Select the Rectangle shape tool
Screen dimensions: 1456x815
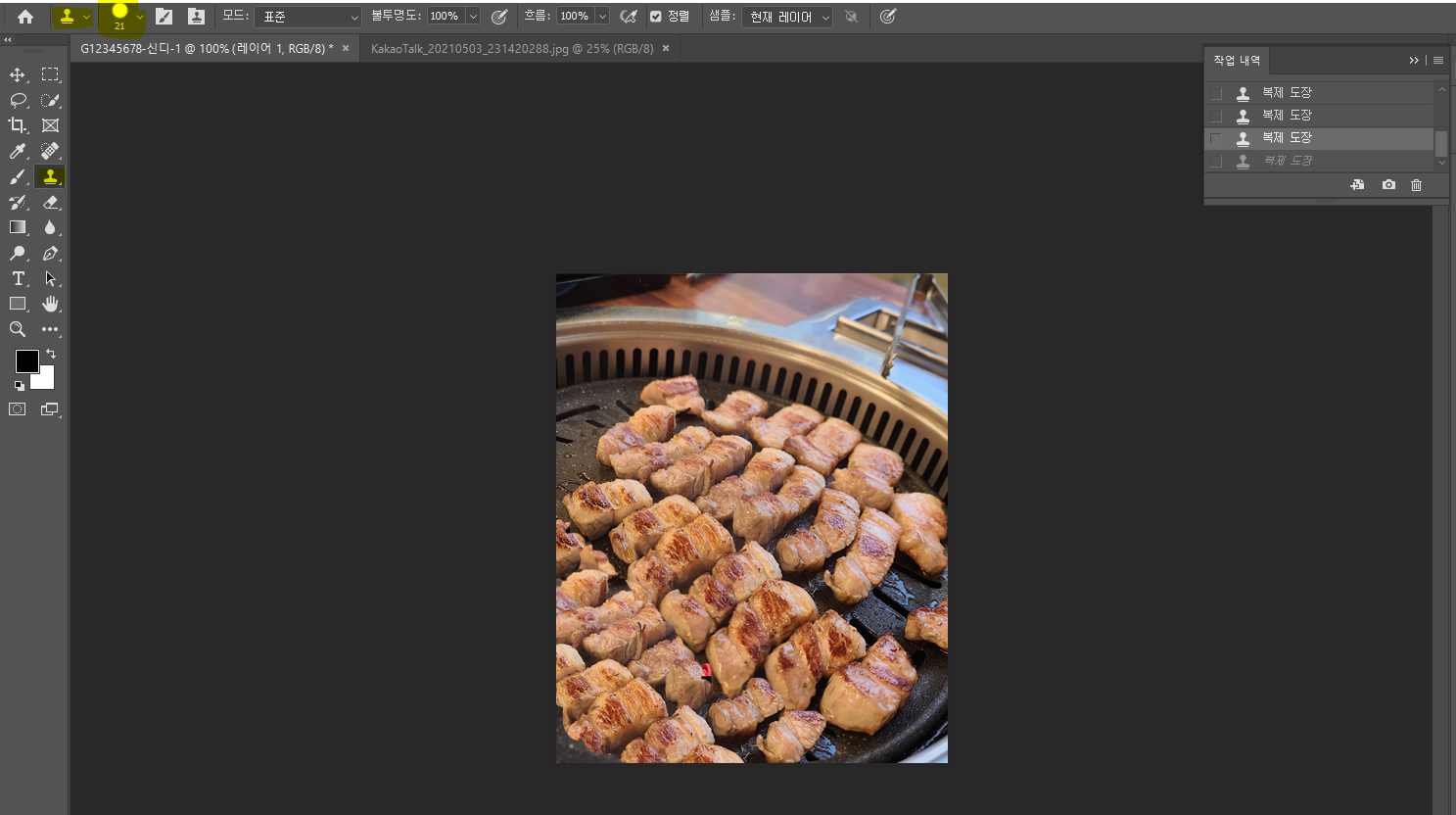18,304
